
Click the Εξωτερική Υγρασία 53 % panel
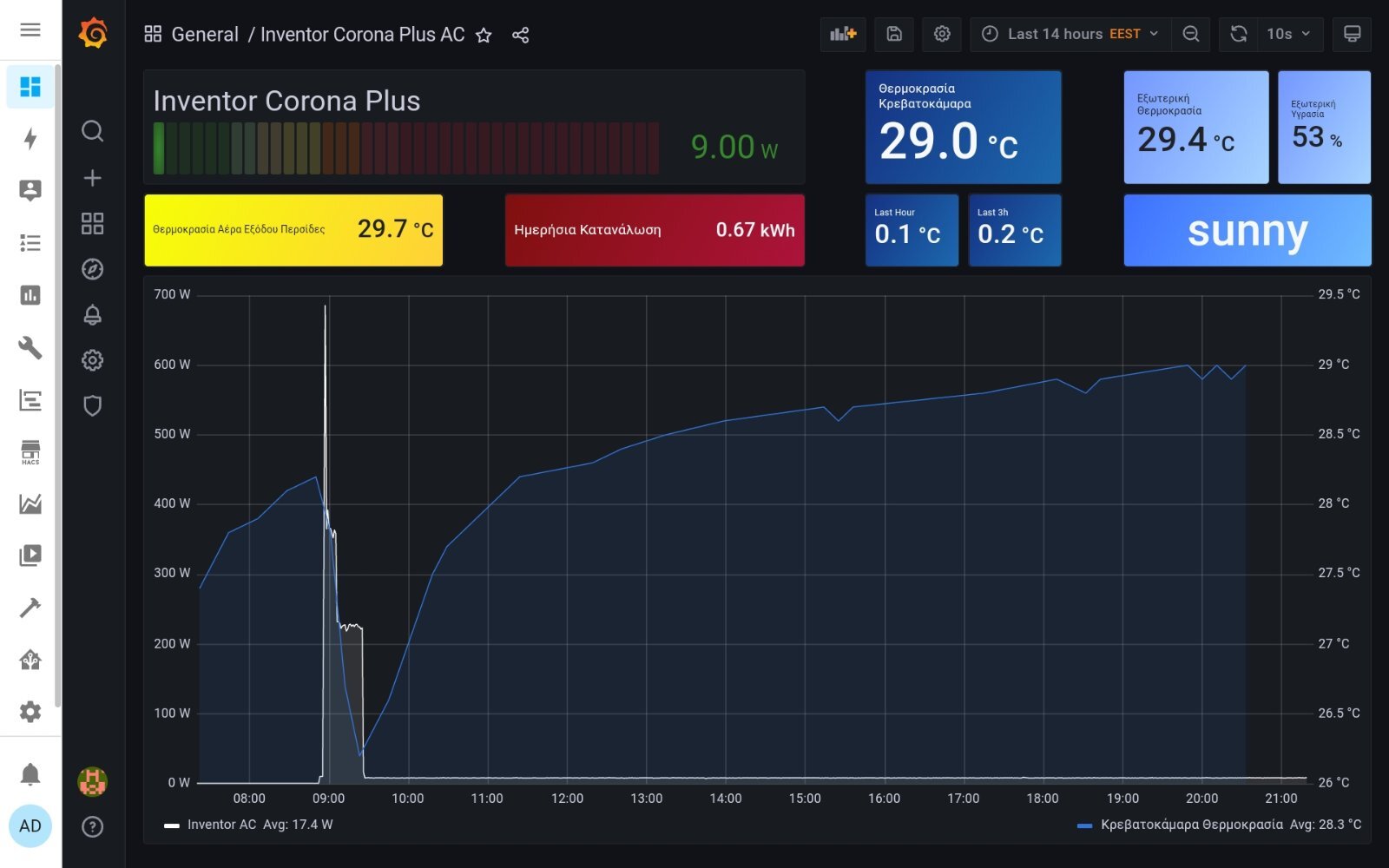1324,128
